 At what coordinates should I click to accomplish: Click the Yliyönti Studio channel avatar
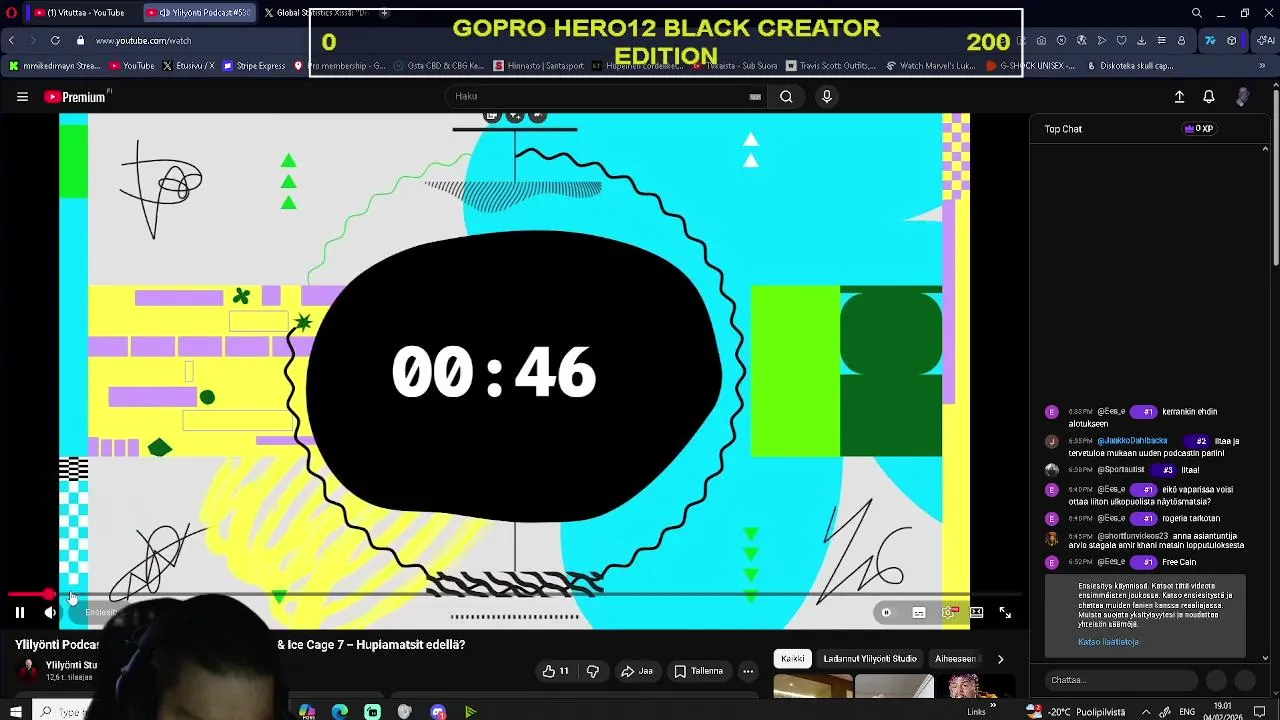29,670
